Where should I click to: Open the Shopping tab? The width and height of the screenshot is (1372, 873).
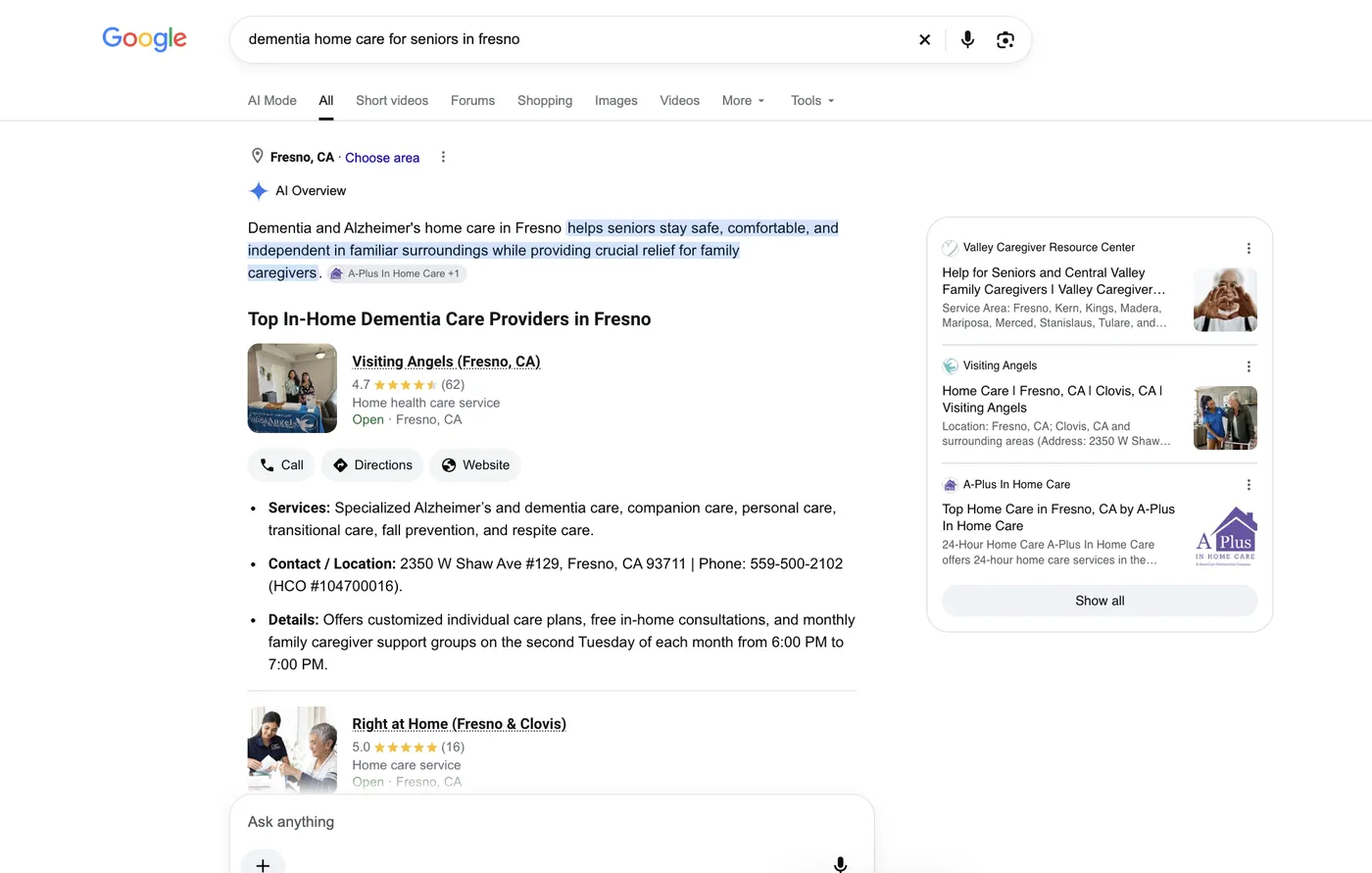tap(545, 101)
